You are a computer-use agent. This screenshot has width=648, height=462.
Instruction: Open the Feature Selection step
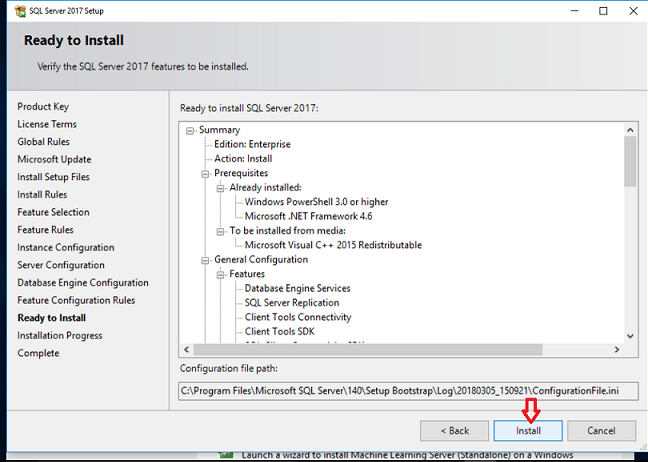click(53, 212)
